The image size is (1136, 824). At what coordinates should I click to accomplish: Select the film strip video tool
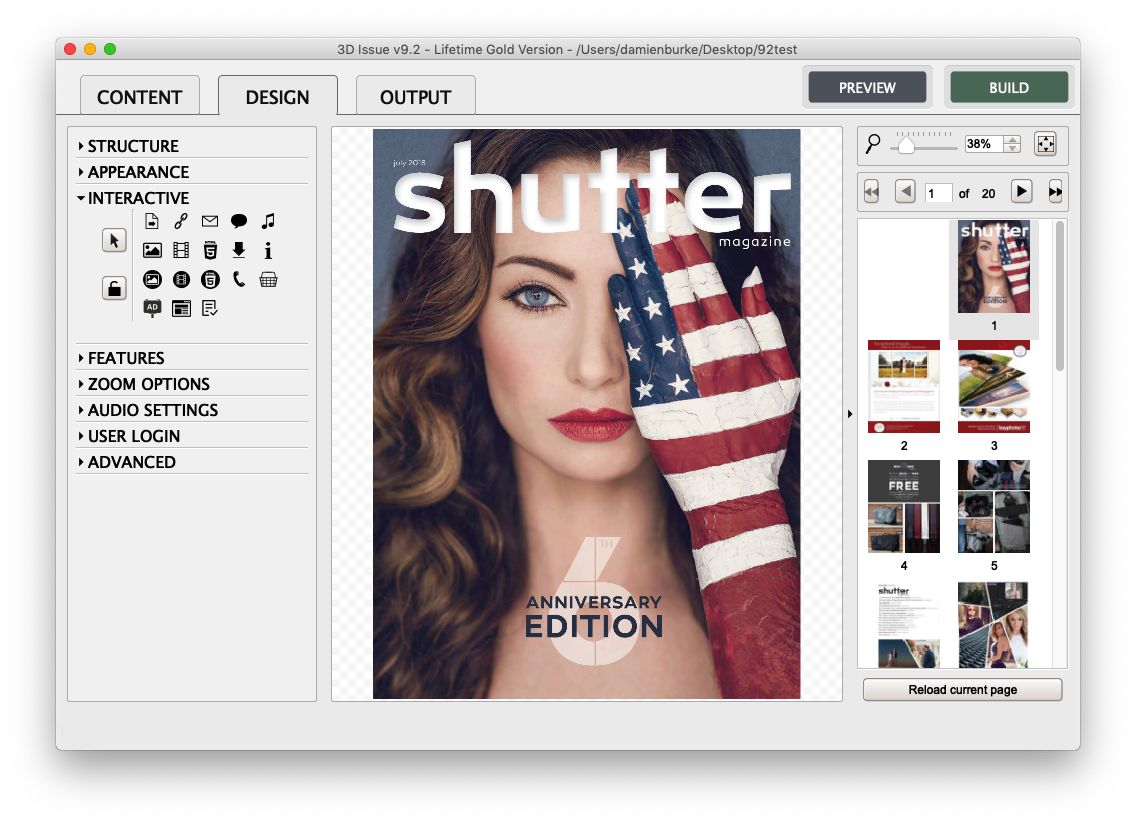coord(181,251)
